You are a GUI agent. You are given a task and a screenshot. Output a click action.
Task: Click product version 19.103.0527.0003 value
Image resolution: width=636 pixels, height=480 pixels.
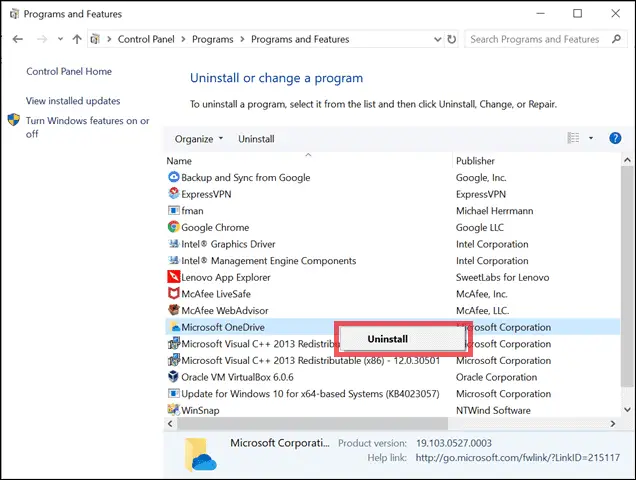453,443
